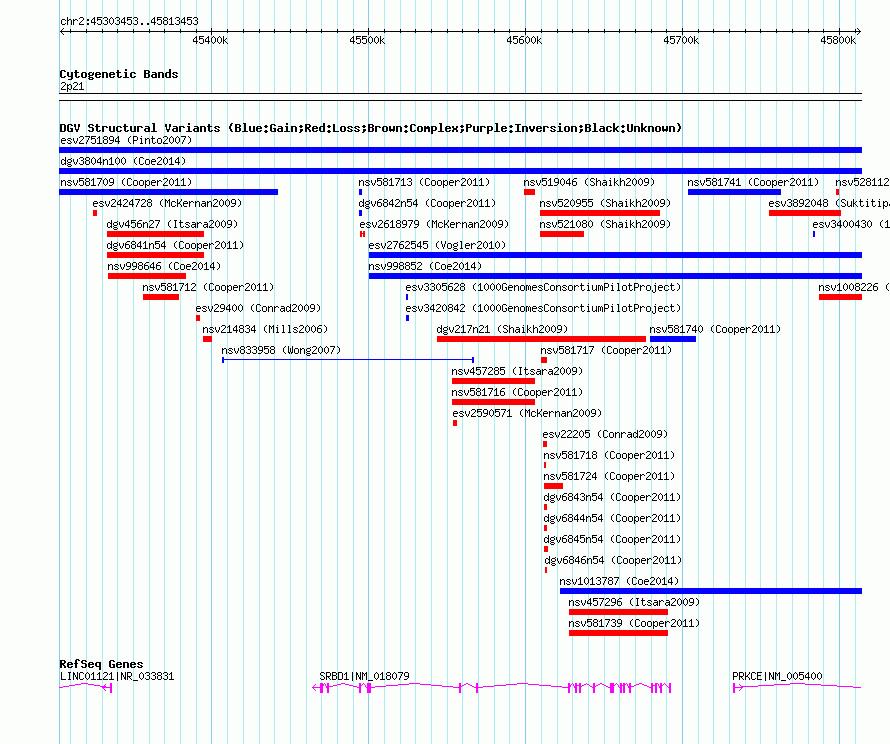Click nsv520955 (Shaikh2009) label
This screenshot has height=744, width=890.
605,203
